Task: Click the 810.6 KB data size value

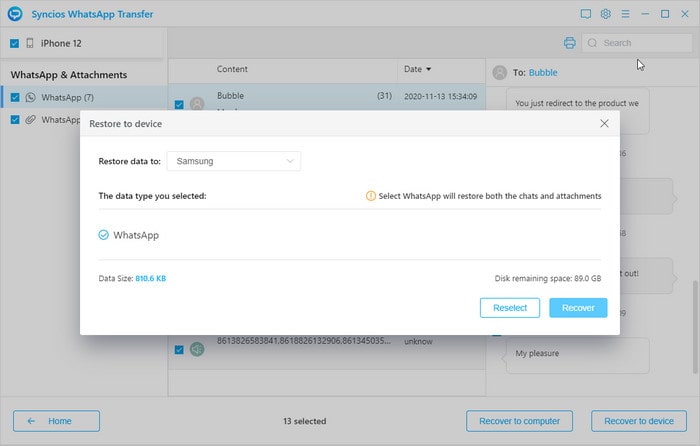Action: click(150, 278)
